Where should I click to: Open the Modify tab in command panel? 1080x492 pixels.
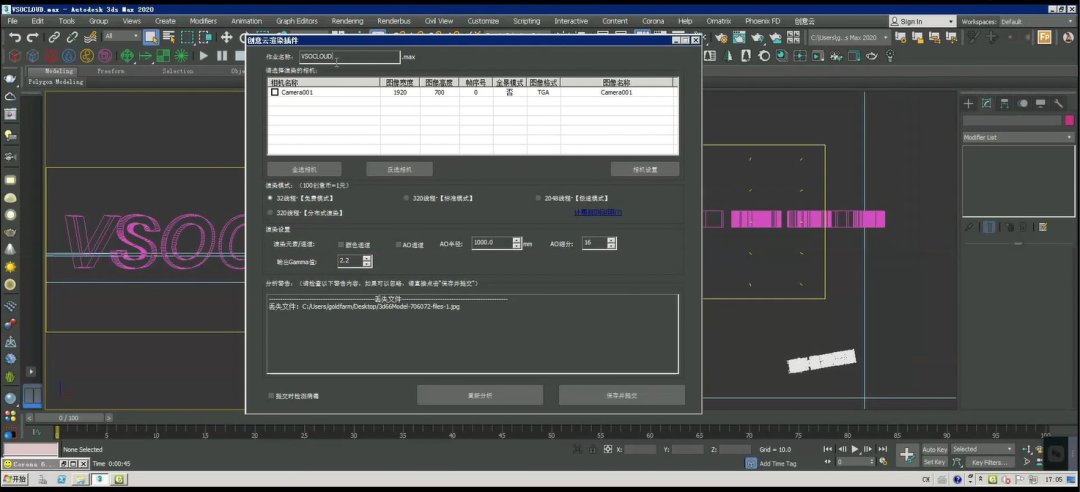(x=986, y=103)
